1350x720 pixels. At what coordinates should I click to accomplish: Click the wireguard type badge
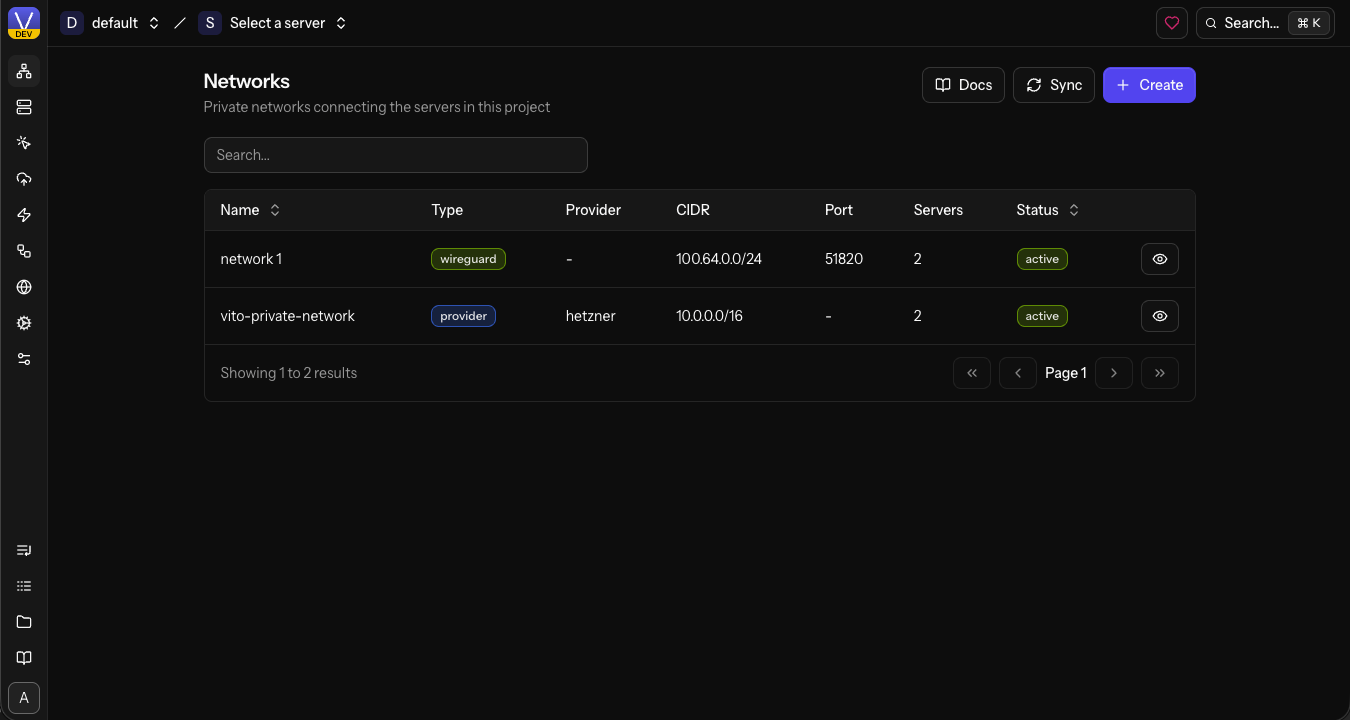[x=469, y=259]
